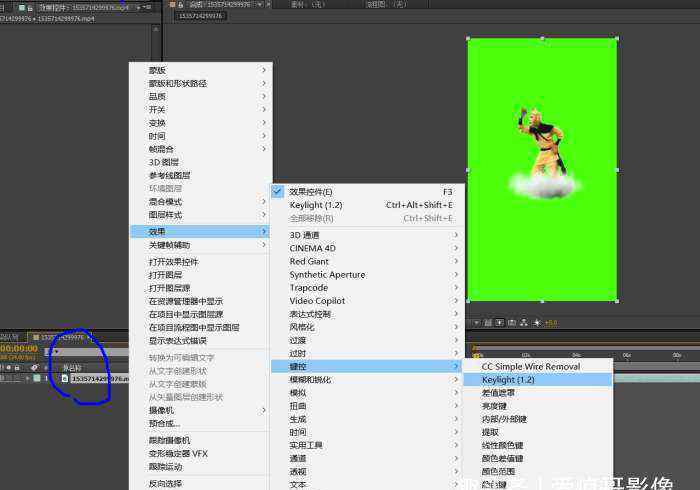Click 反向选择 invert selection item
The image size is (700, 490).
[x=200, y=484]
